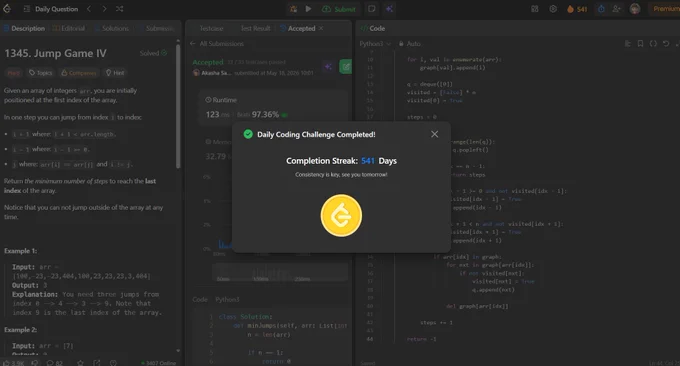680x366 pixels.
Task: Show the Hint
Action: 115,73
